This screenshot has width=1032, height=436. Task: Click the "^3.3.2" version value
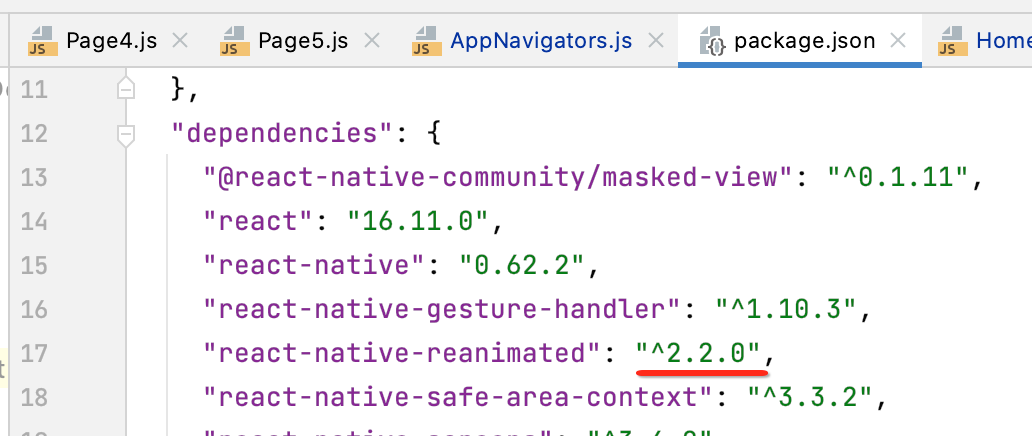(x=810, y=398)
